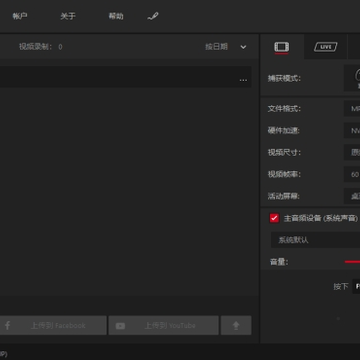Open the three-dots more options button
The height and width of the screenshot is (360, 360).
[x=243, y=80]
